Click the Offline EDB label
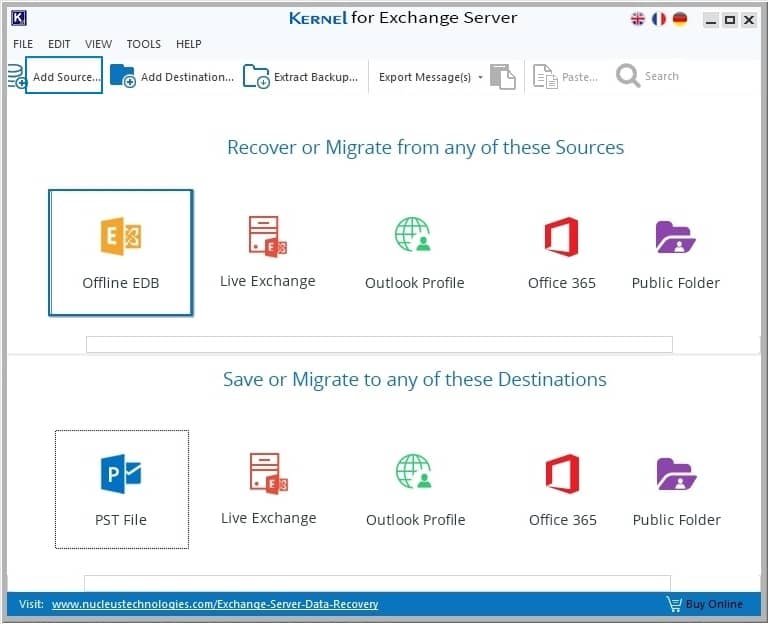 (x=120, y=283)
